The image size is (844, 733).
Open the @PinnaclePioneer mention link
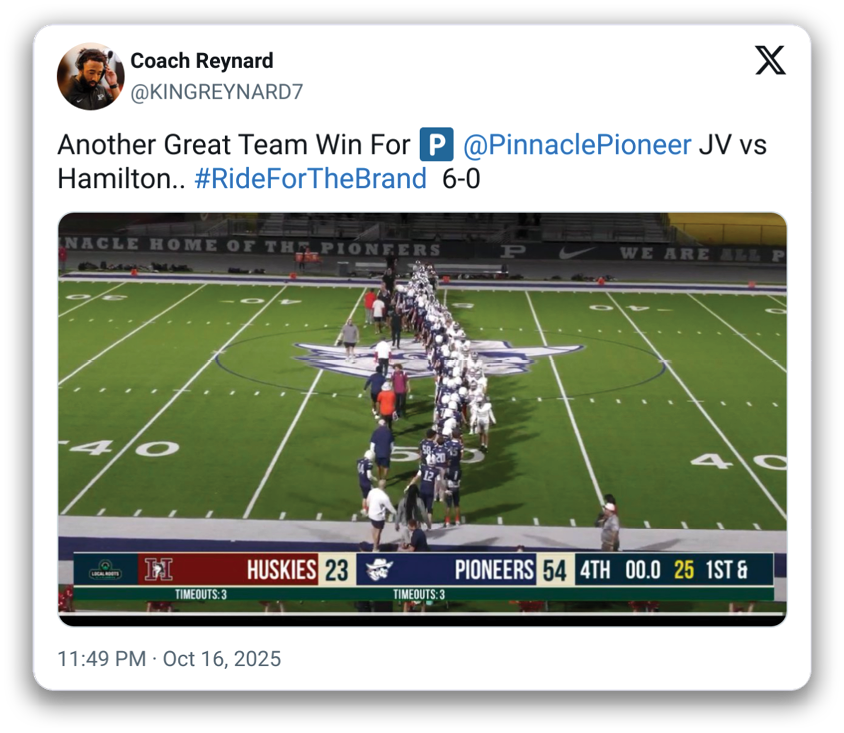coord(577,144)
